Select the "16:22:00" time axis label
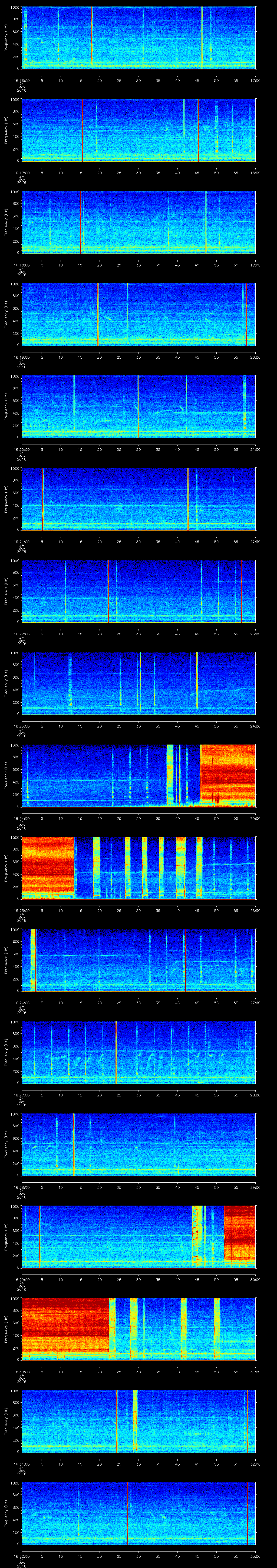Image resolution: width=277 pixels, height=1568 pixels. pos(22,634)
